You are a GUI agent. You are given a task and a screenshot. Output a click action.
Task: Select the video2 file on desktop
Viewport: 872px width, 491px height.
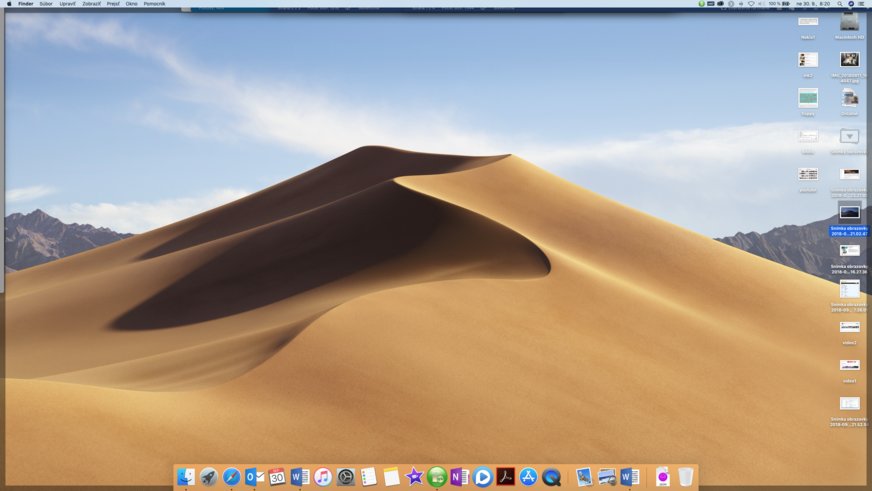(x=850, y=328)
